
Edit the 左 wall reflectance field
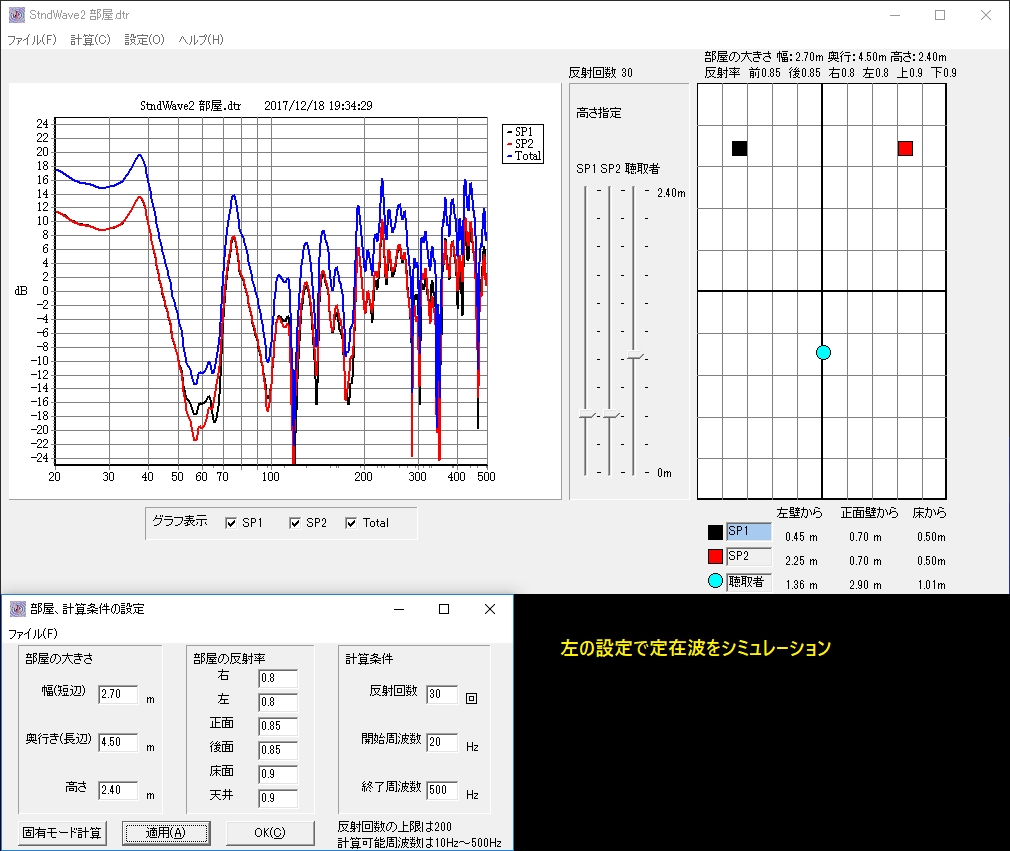coord(278,702)
